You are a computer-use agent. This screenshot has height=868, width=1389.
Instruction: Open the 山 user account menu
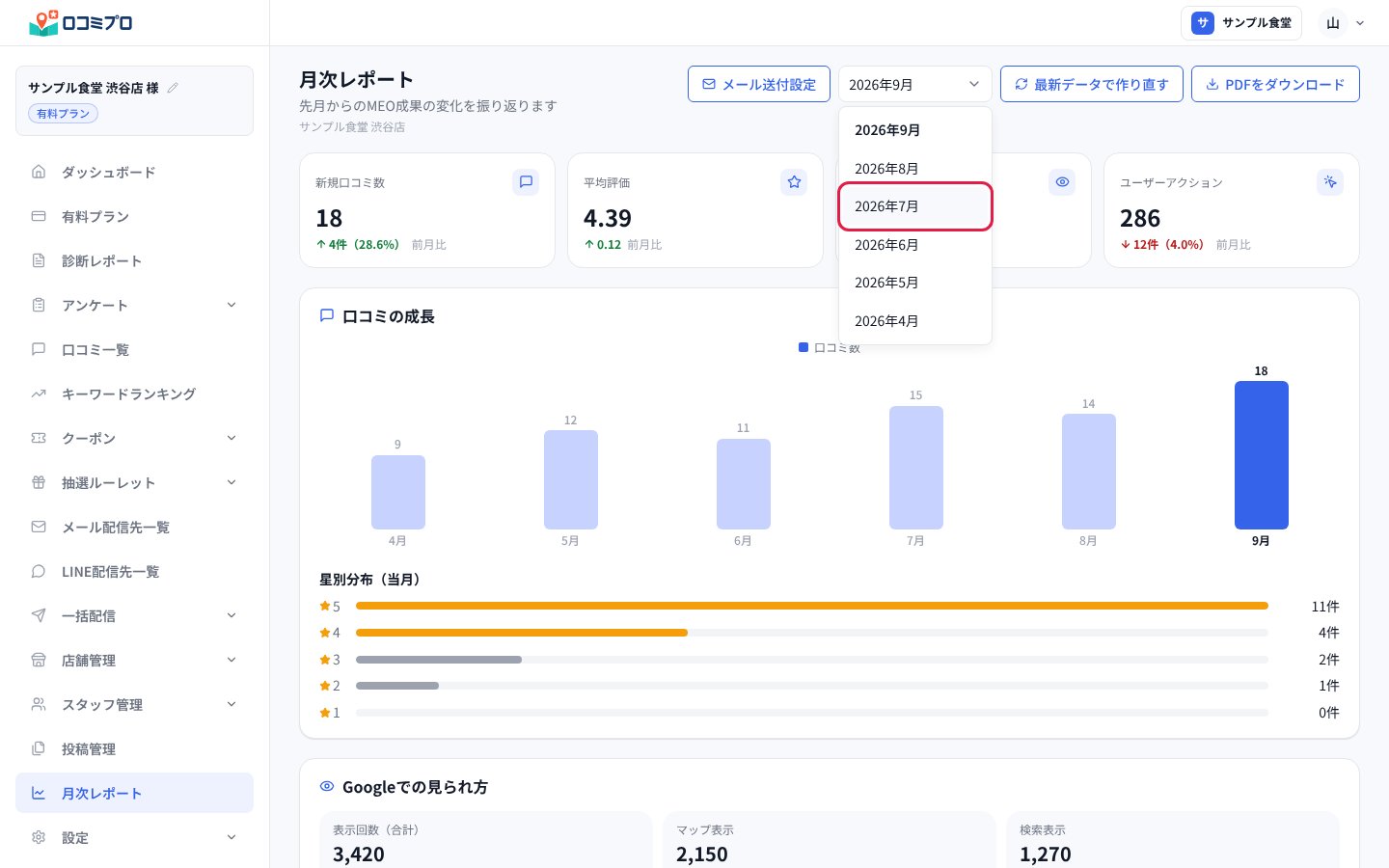tap(1344, 23)
